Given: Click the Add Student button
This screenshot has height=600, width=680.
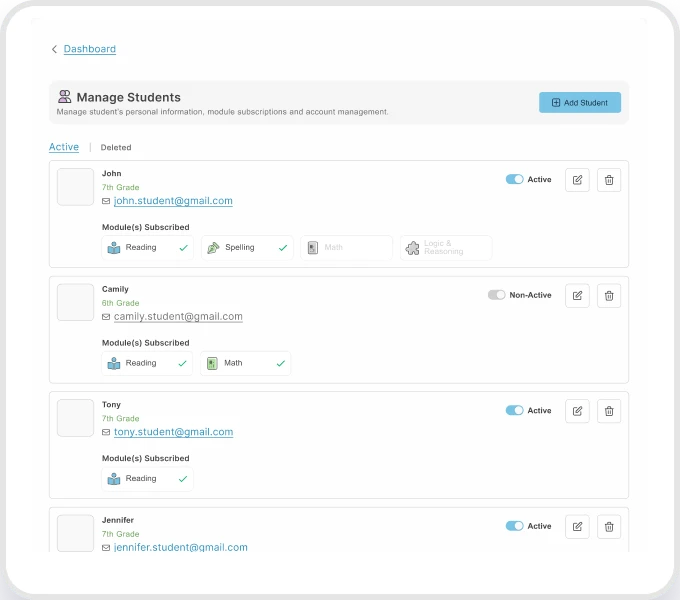Looking at the screenshot, I should pos(580,103).
